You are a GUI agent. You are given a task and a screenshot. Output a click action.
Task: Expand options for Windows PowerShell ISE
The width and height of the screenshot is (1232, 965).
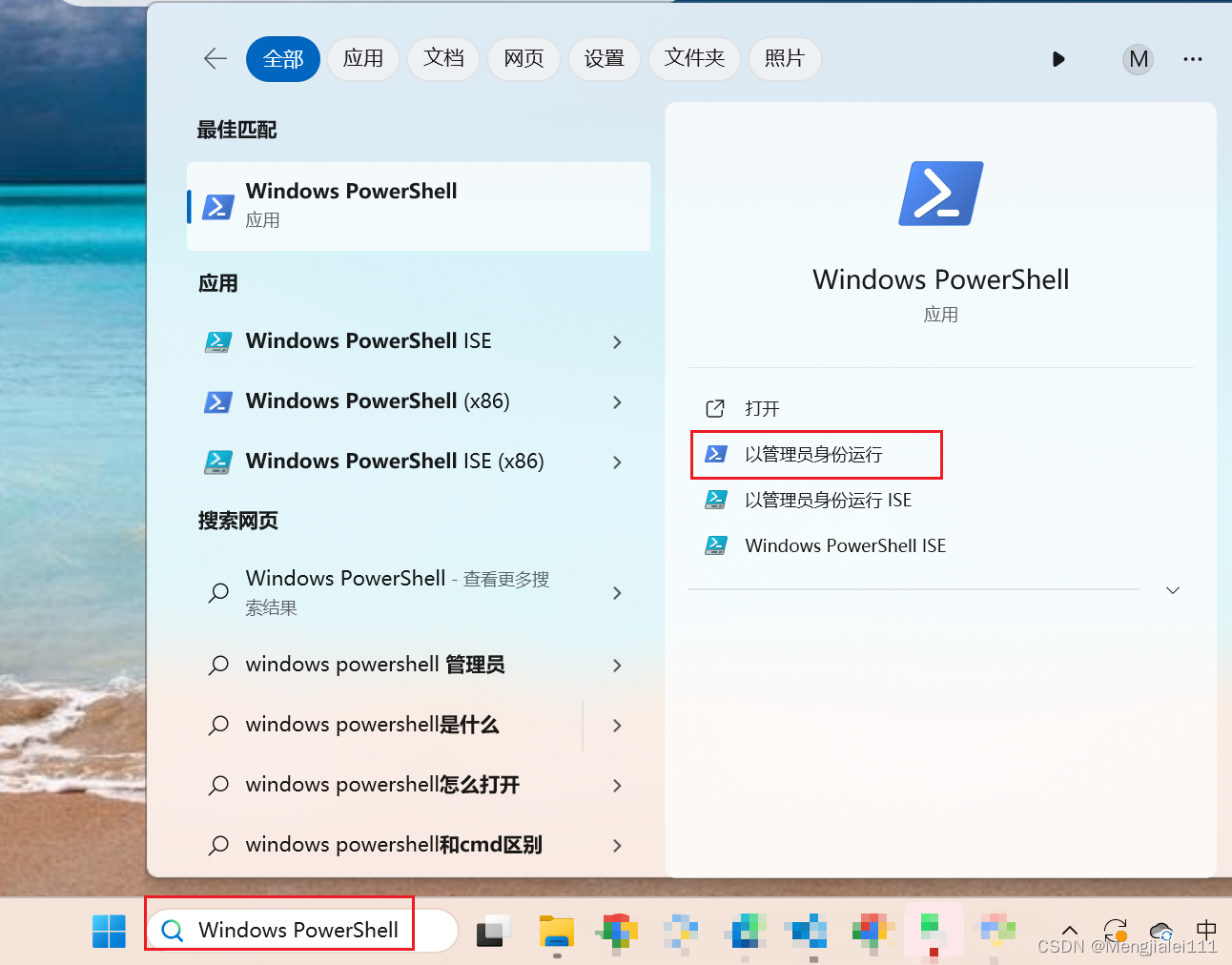click(x=617, y=342)
